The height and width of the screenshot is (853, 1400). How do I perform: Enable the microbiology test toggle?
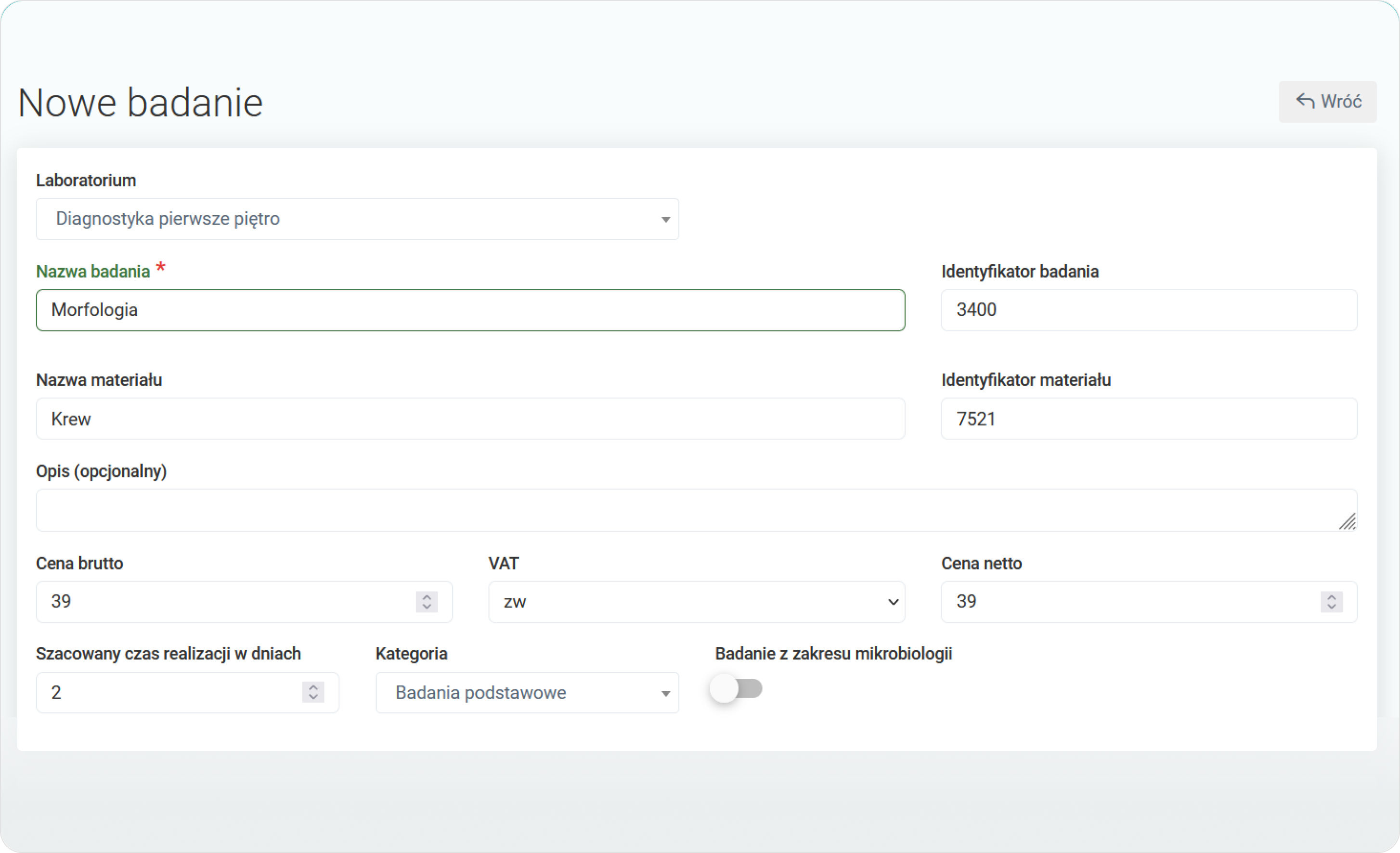coord(736,689)
